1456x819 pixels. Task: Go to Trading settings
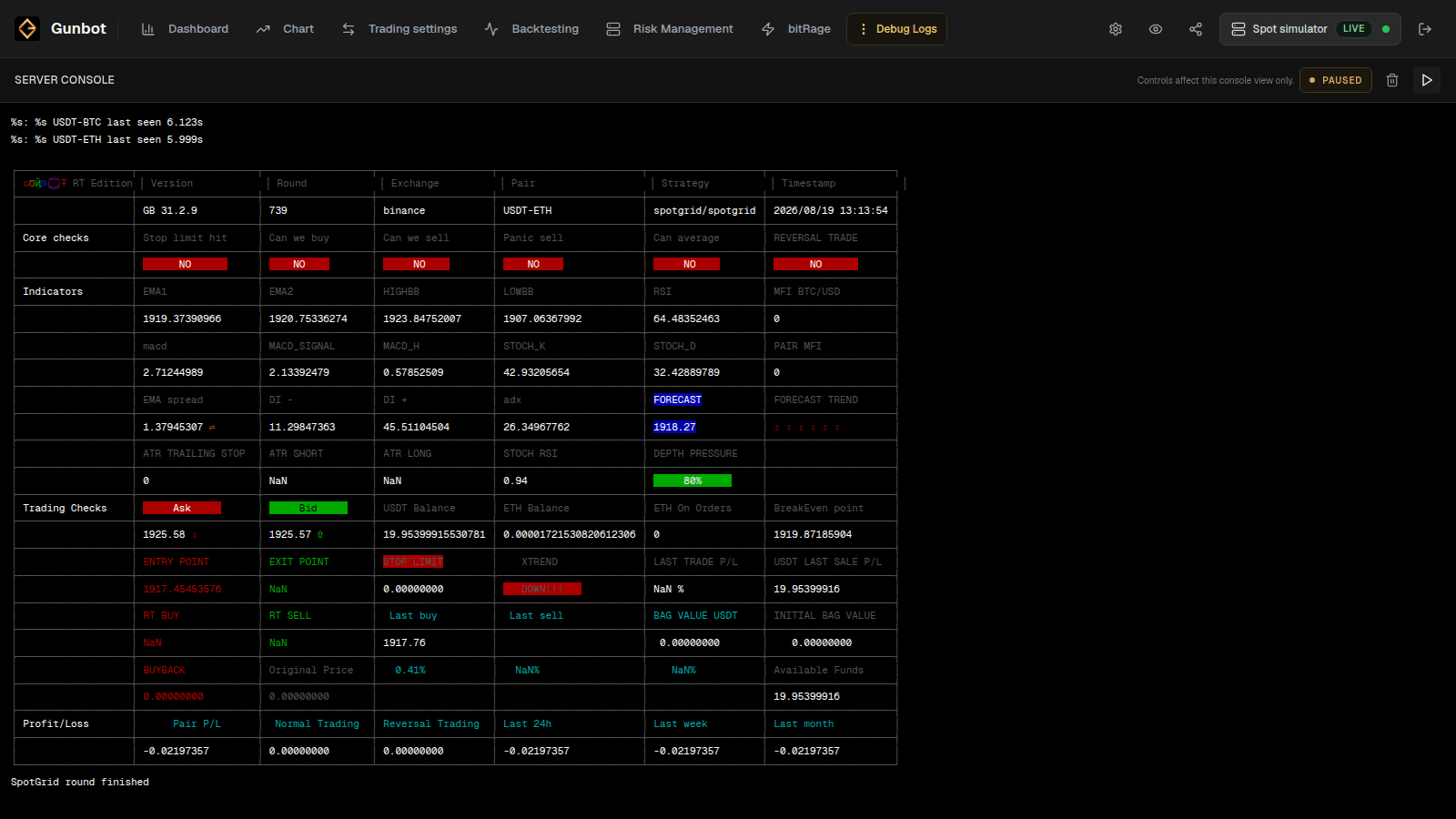pyautogui.click(x=399, y=29)
